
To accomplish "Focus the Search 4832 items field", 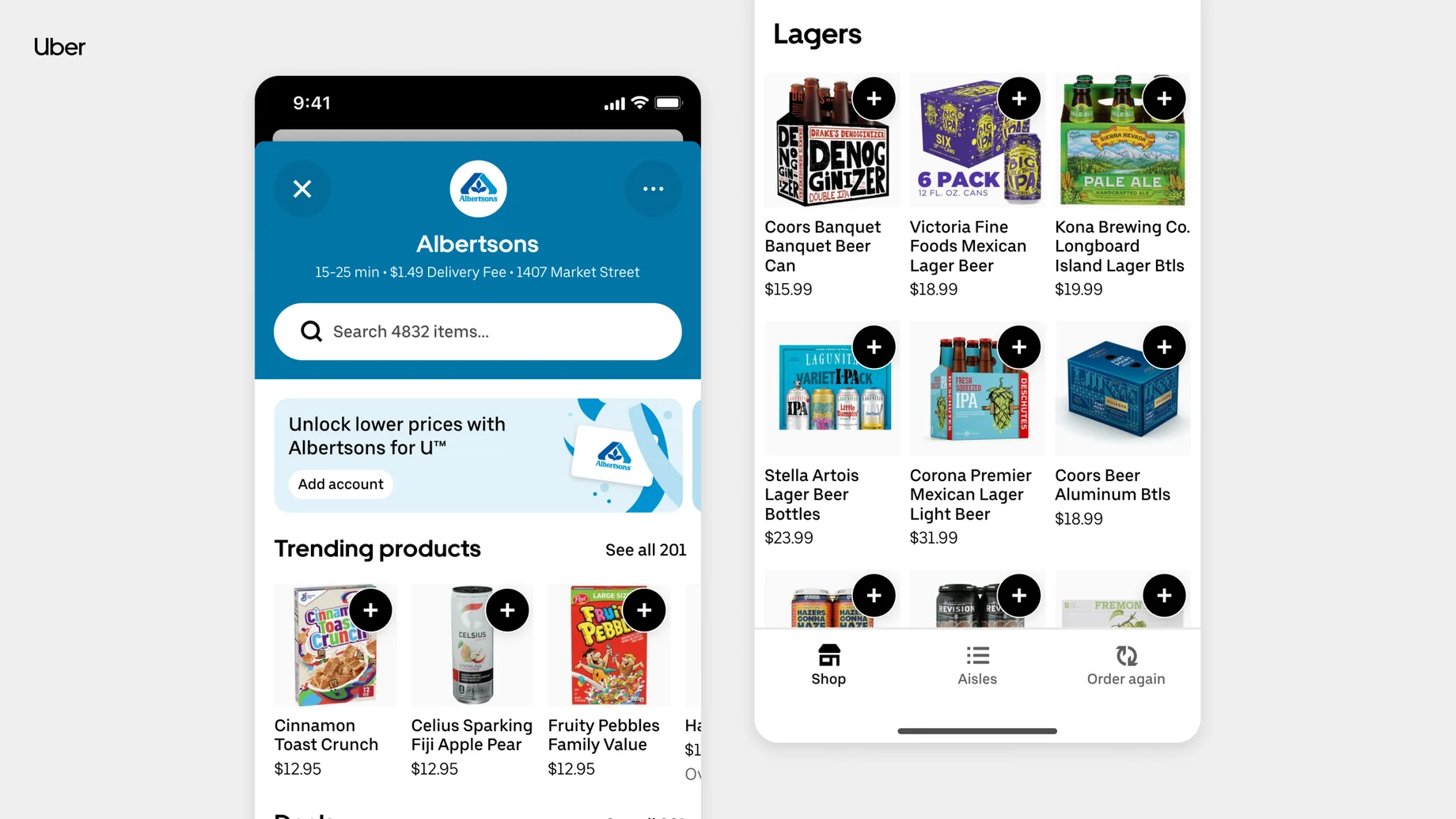I will (x=478, y=332).
